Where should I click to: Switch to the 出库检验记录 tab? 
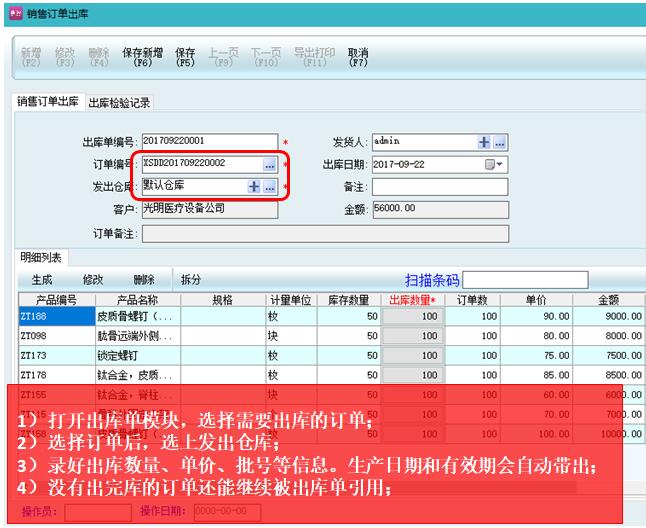(119, 103)
